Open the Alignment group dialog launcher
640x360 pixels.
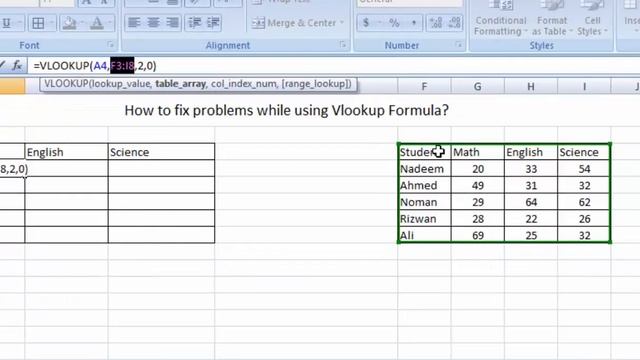coord(342,44)
